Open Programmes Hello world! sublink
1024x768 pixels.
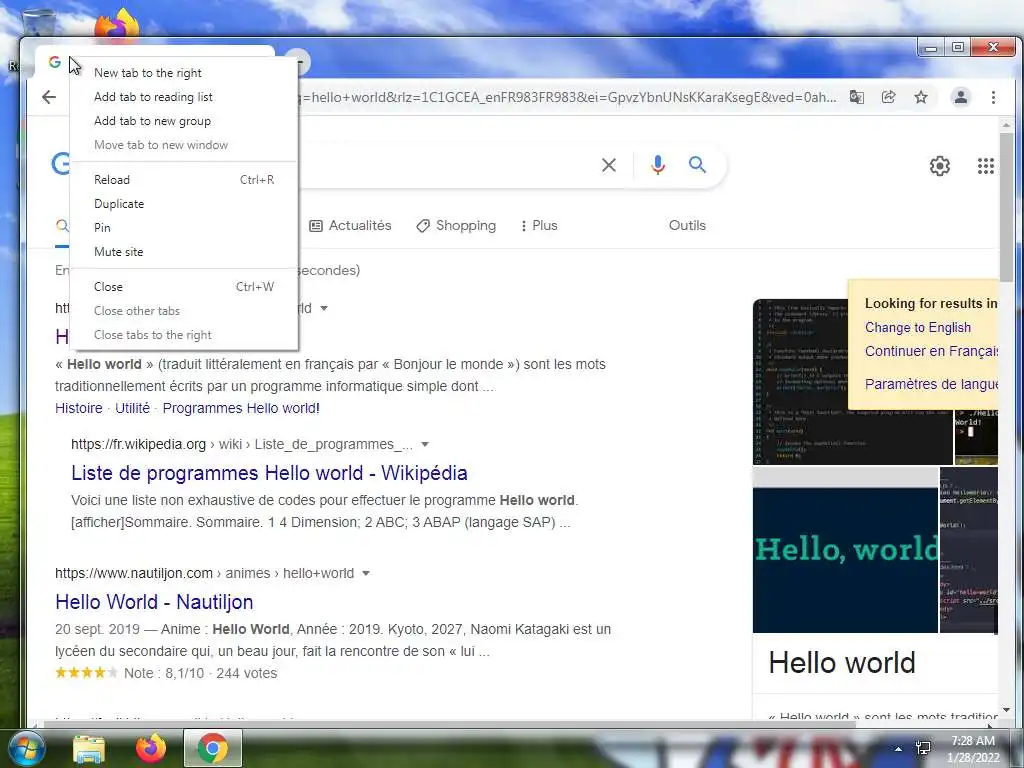[241, 408]
